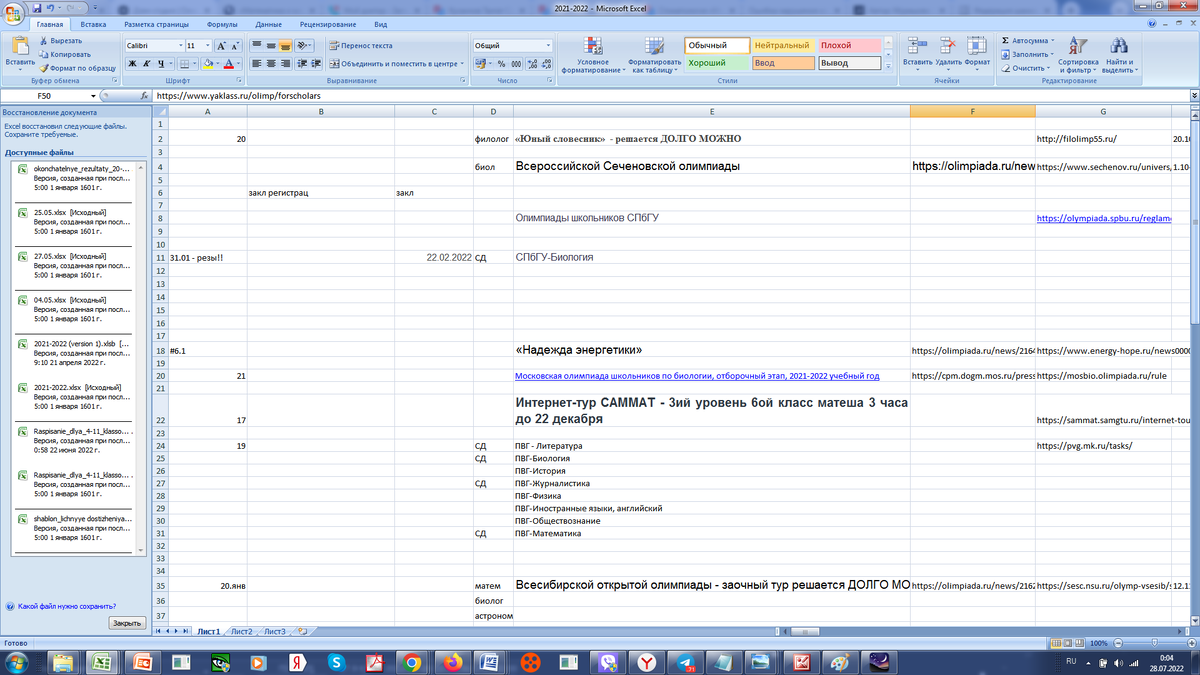Open the Общий number format dropdown
The width and height of the screenshot is (1200, 675).
click(548, 46)
